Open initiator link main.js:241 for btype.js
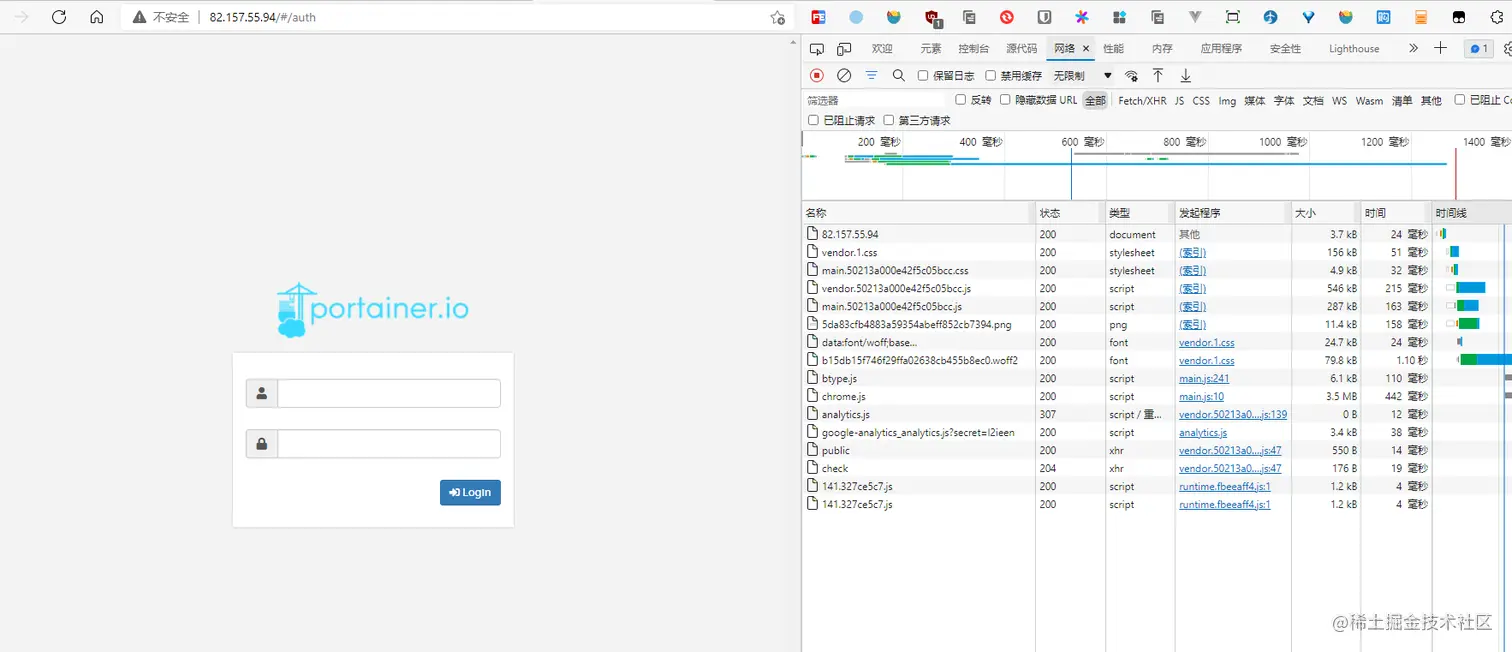Screen dimensions: 1512x652 click(x=1204, y=379)
